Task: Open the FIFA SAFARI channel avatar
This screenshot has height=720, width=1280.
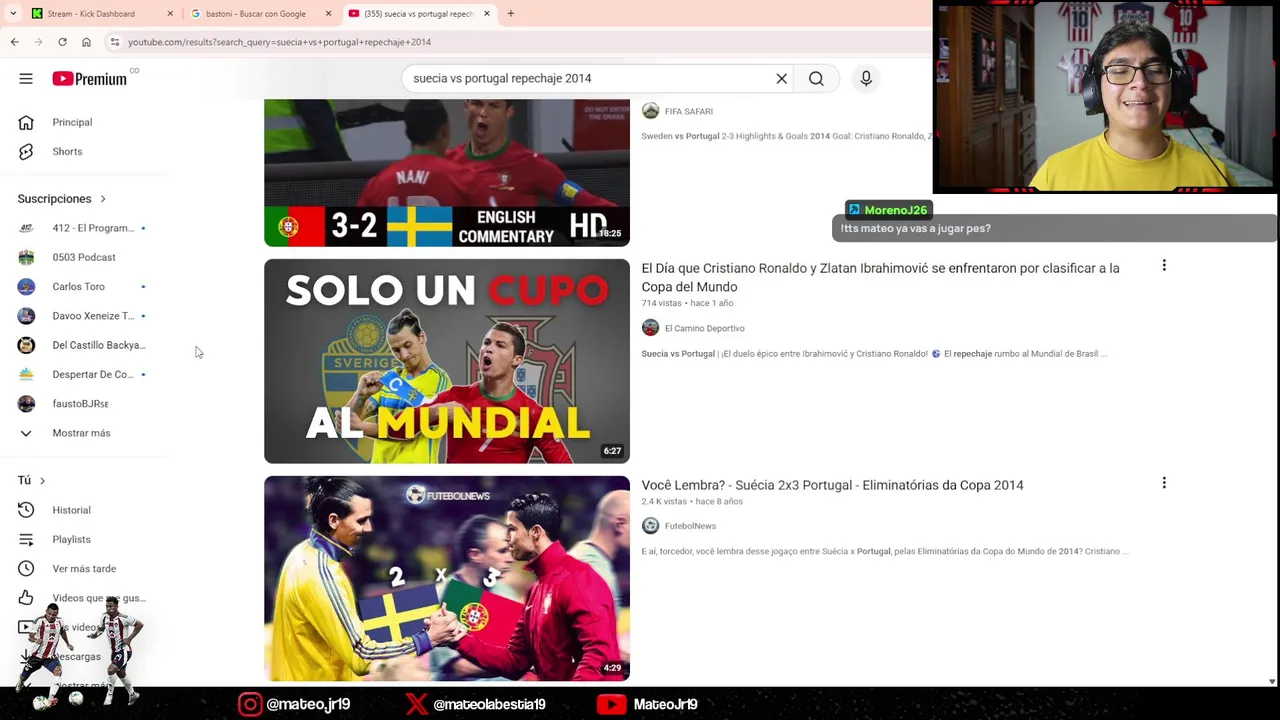Action: click(x=650, y=111)
